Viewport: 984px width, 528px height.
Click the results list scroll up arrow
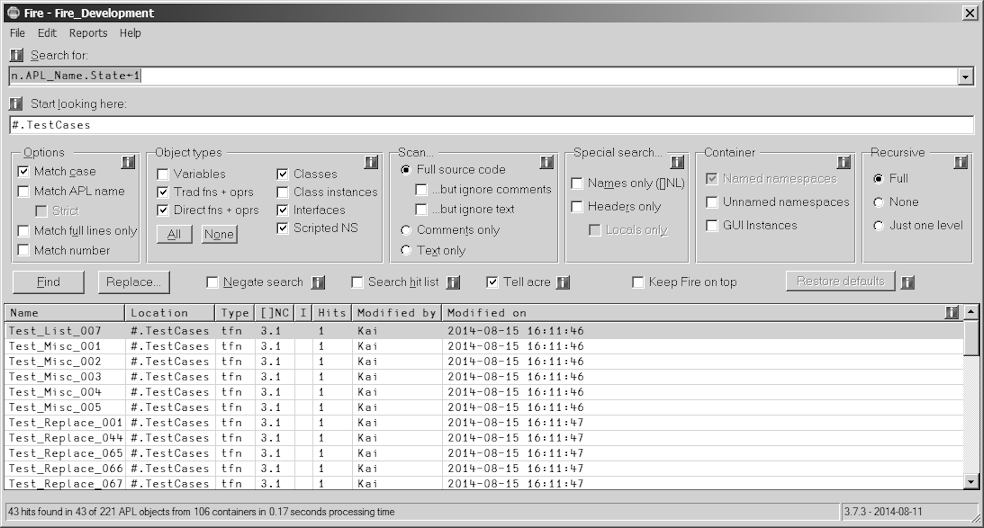[x=971, y=312]
